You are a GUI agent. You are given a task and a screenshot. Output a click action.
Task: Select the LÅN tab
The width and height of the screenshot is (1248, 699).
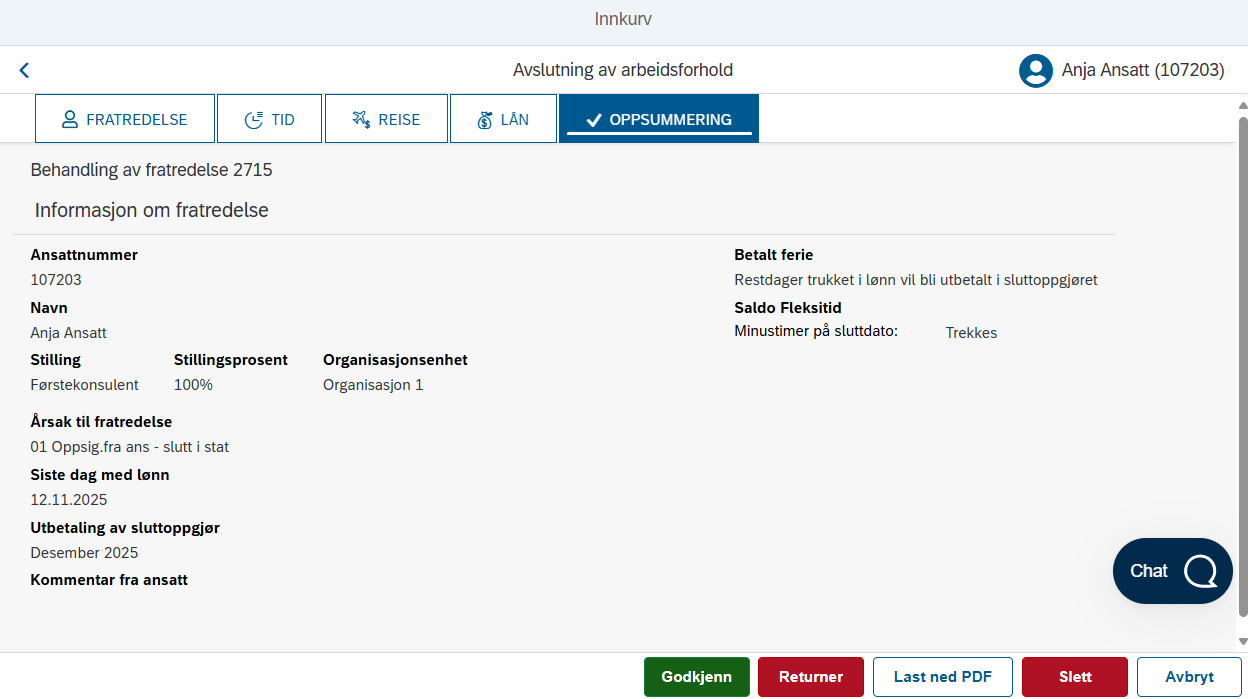click(503, 119)
